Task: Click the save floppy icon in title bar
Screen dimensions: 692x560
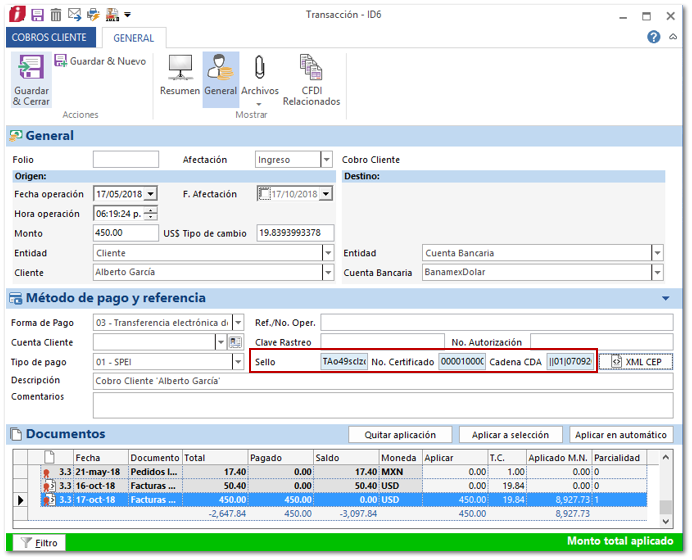Action: [37, 15]
